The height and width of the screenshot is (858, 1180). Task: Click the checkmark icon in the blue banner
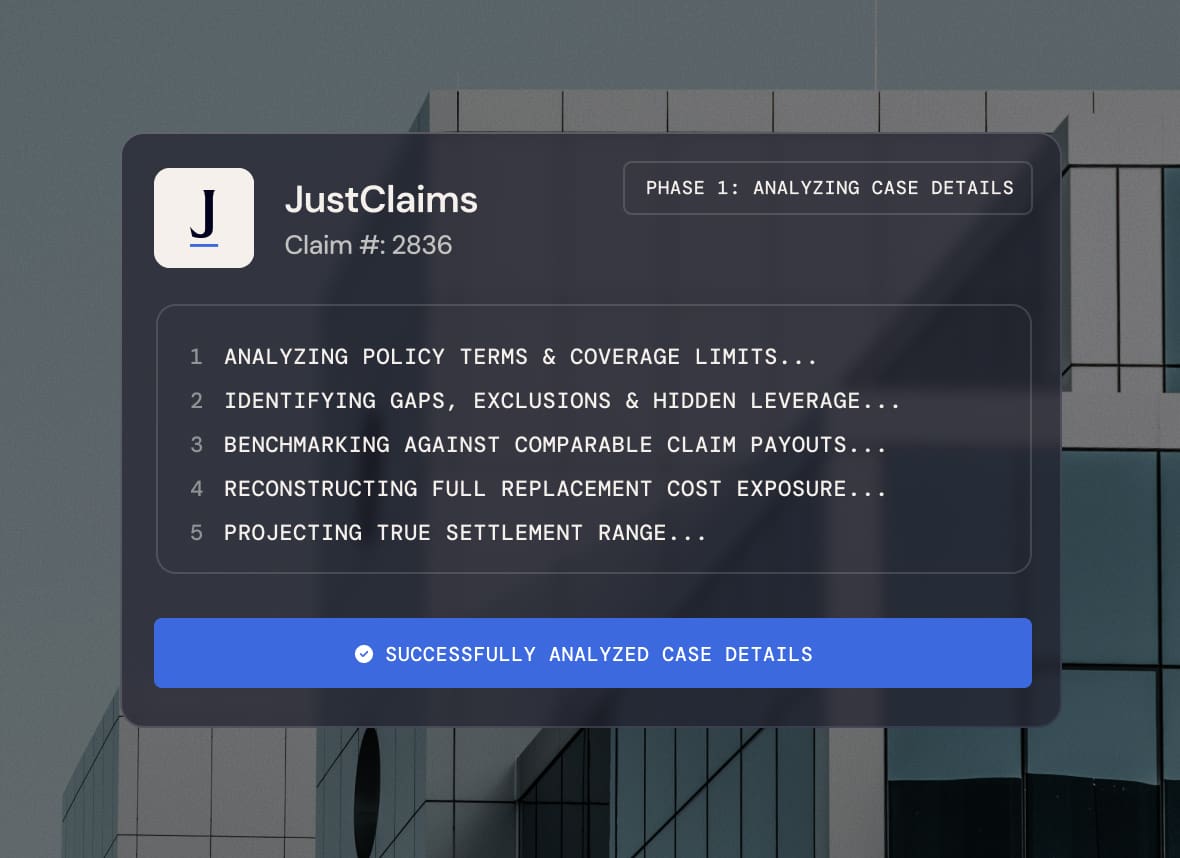[364, 654]
